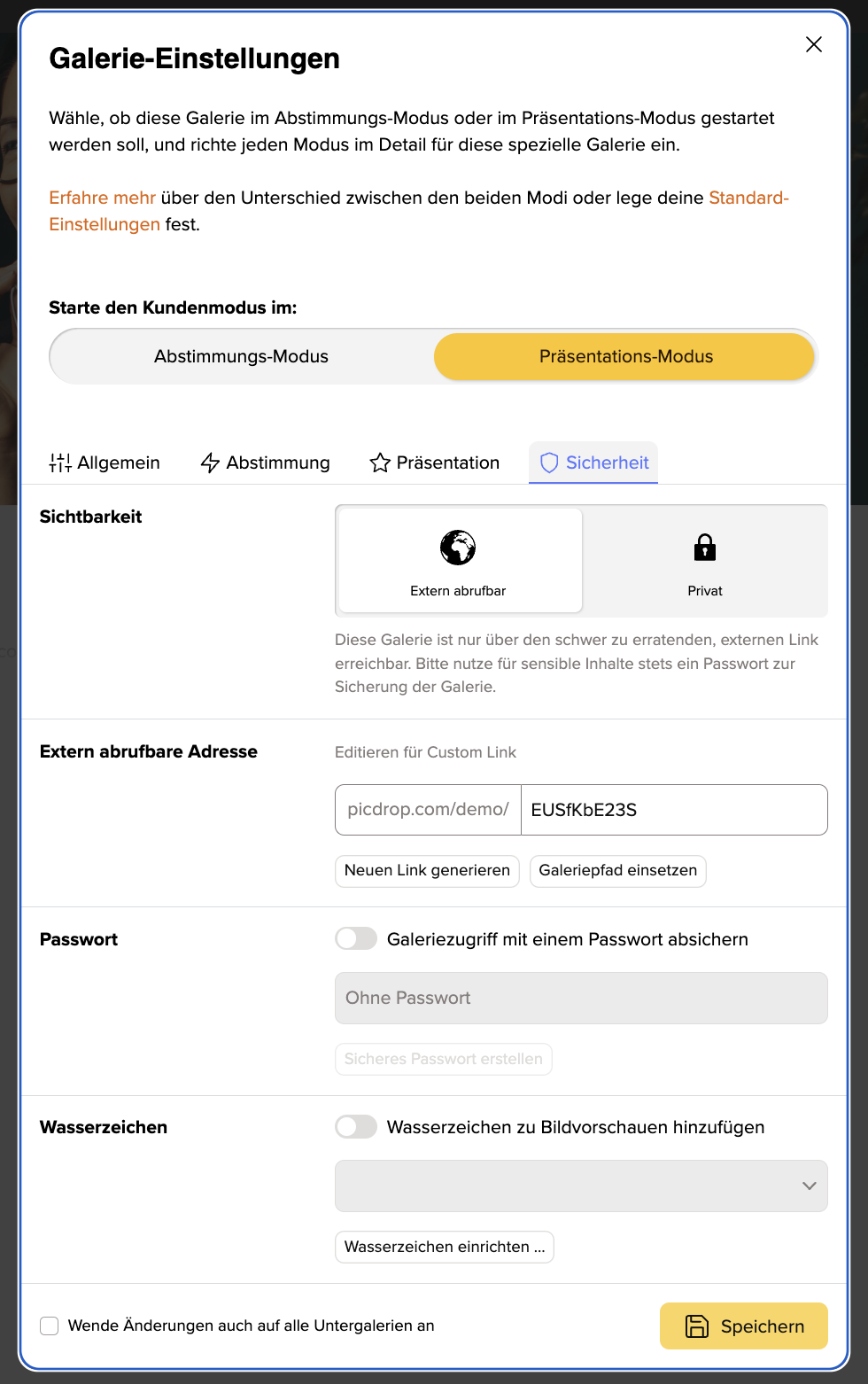Close the Galerie-Einstellungen dialog

pos(814,44)
